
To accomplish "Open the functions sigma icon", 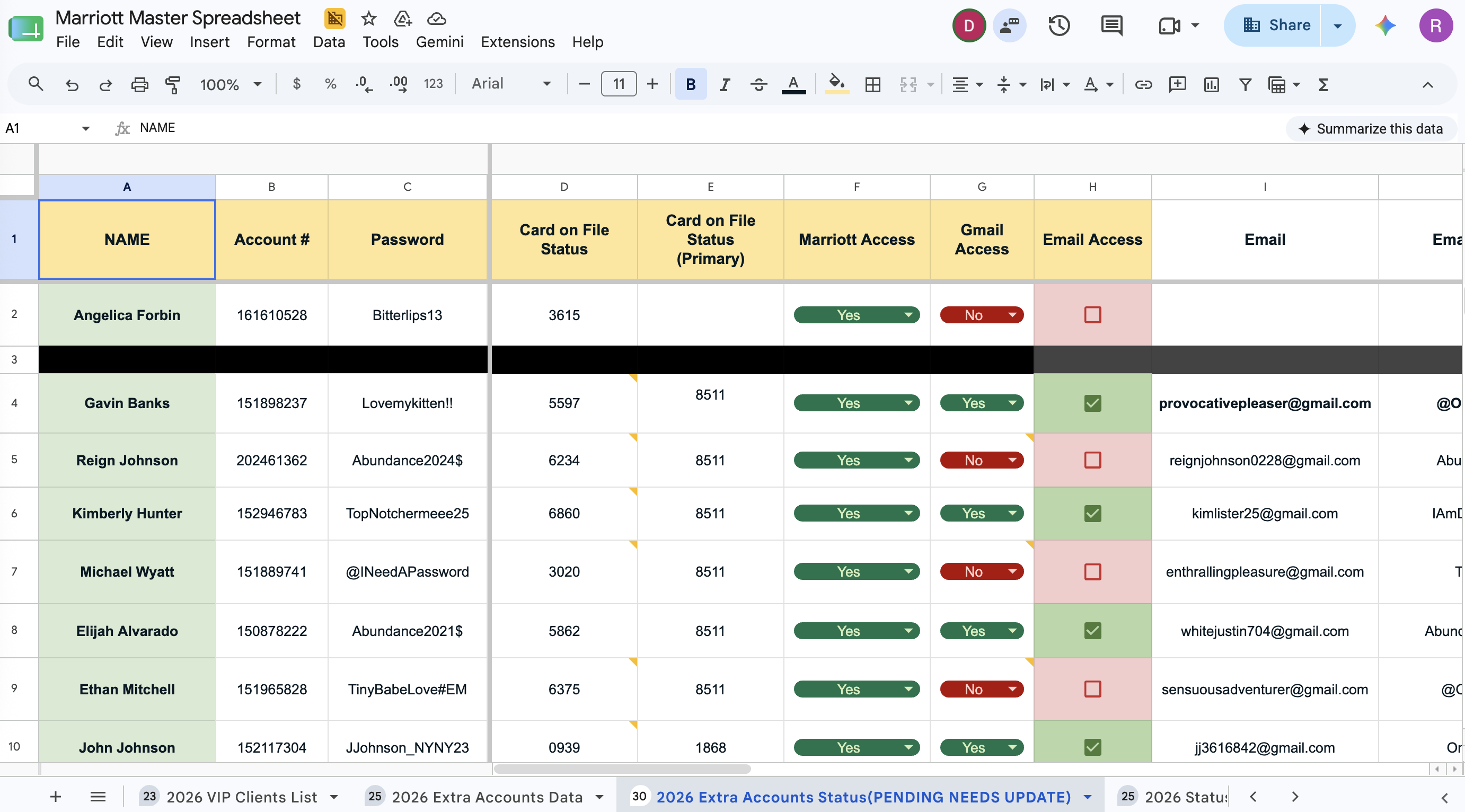I will tap(1323, 85).
